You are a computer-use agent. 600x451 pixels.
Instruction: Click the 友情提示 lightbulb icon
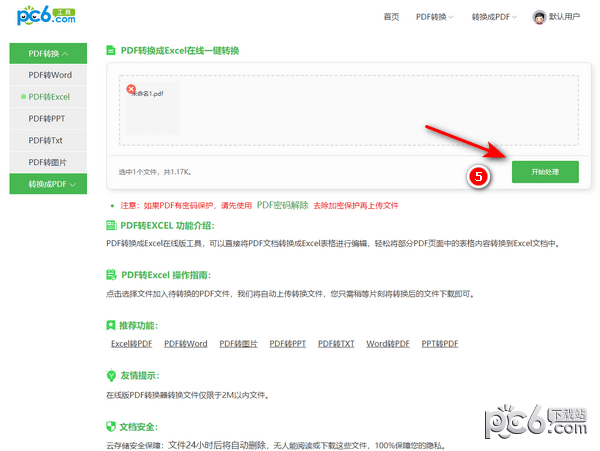(x=111, y=376)
